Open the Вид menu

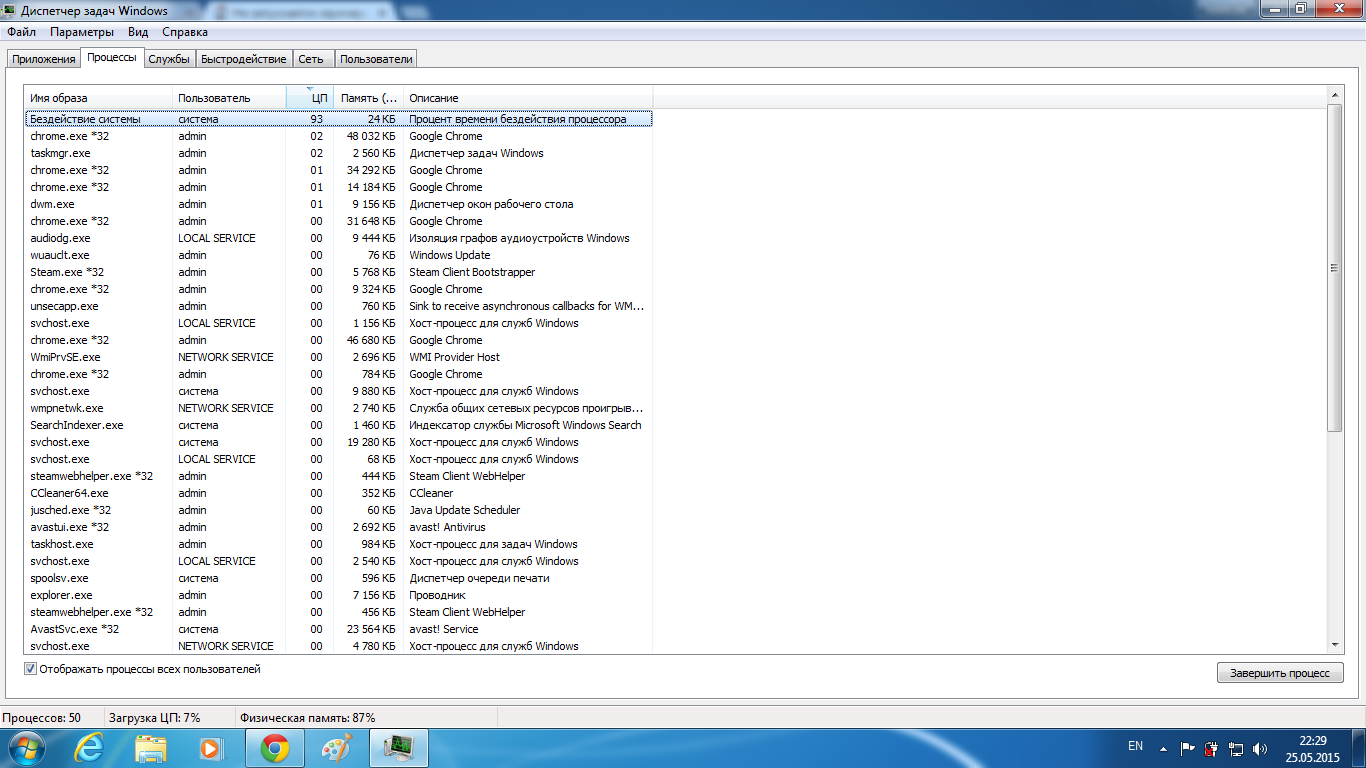pos(138,32)
